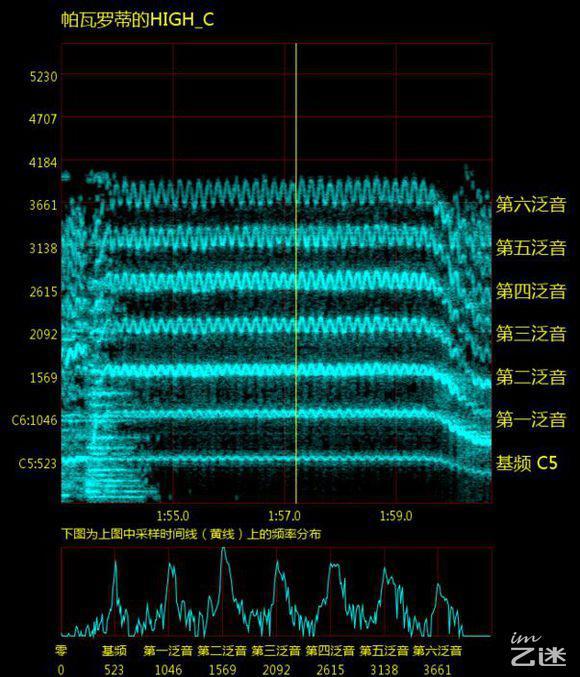
Task: Select the caption 下图为上图中采样时间线（黄线）上的频率分布
Action: coord(191,534)
